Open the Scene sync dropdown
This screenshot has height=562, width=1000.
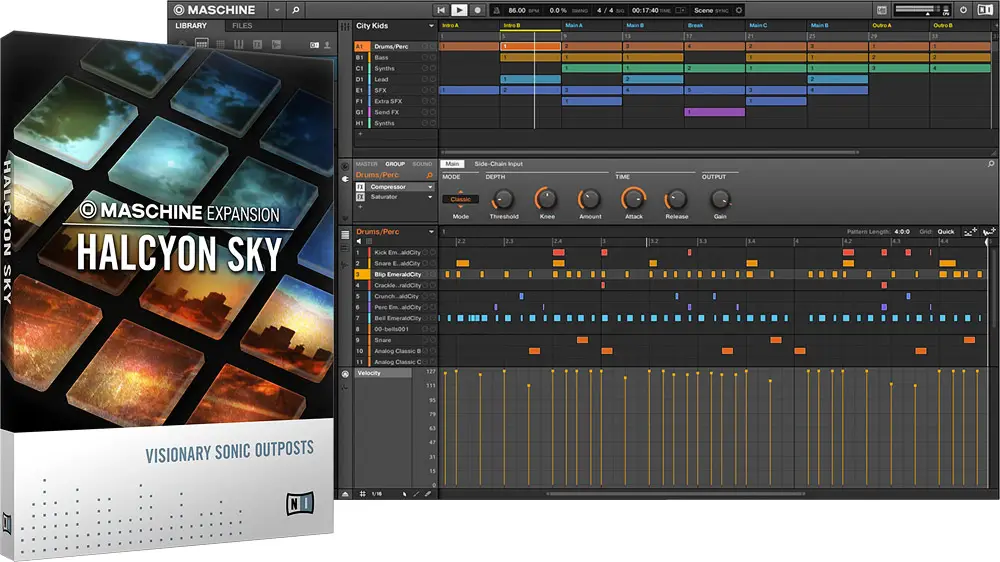(x=711, y=10)
